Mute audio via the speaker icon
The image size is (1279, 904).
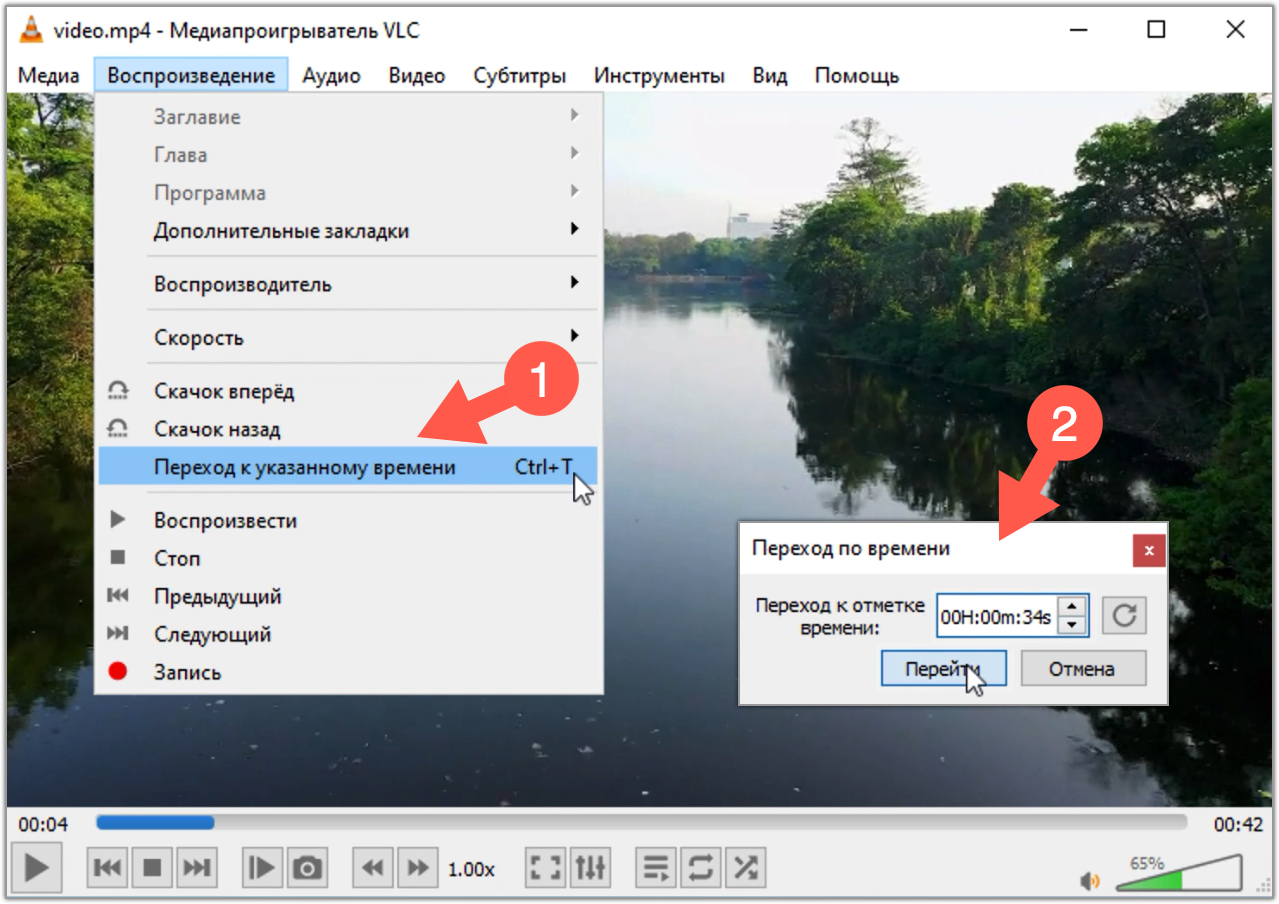click(x=1090, y=881)
